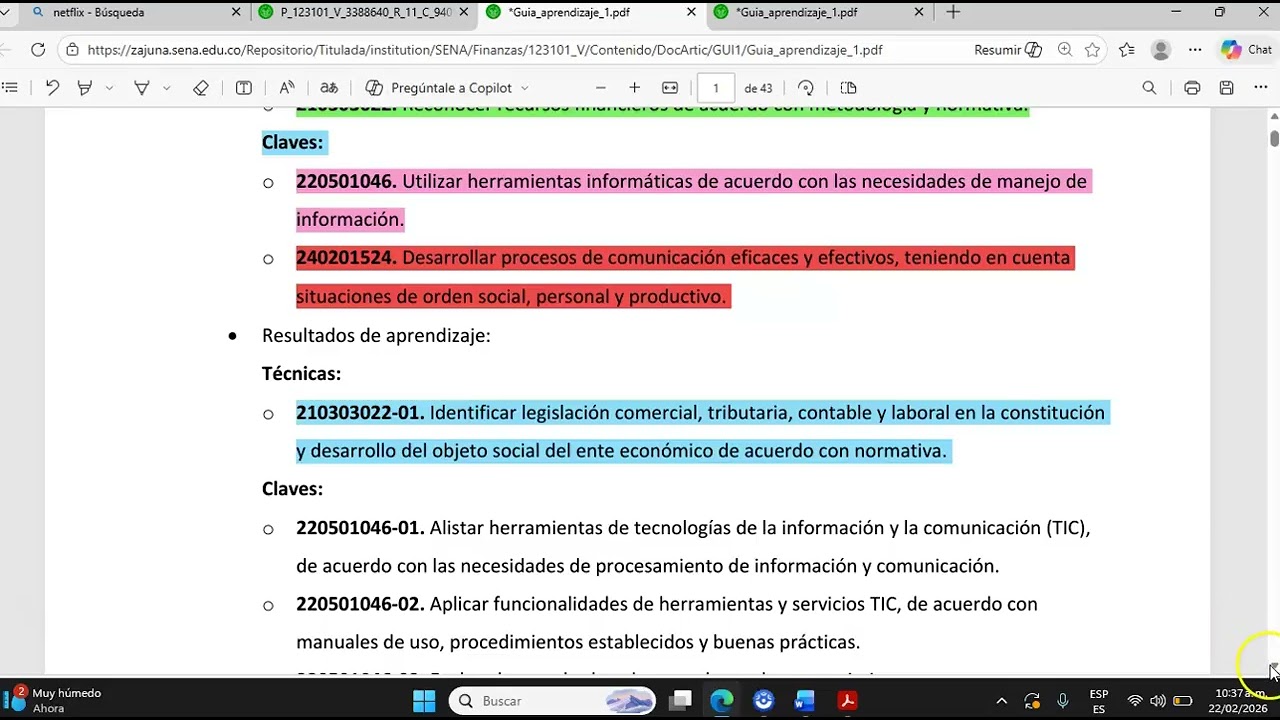Click the red highlighted code 240201524.
The width and height of the screenshot is (1280, 720).
(346, 257)
